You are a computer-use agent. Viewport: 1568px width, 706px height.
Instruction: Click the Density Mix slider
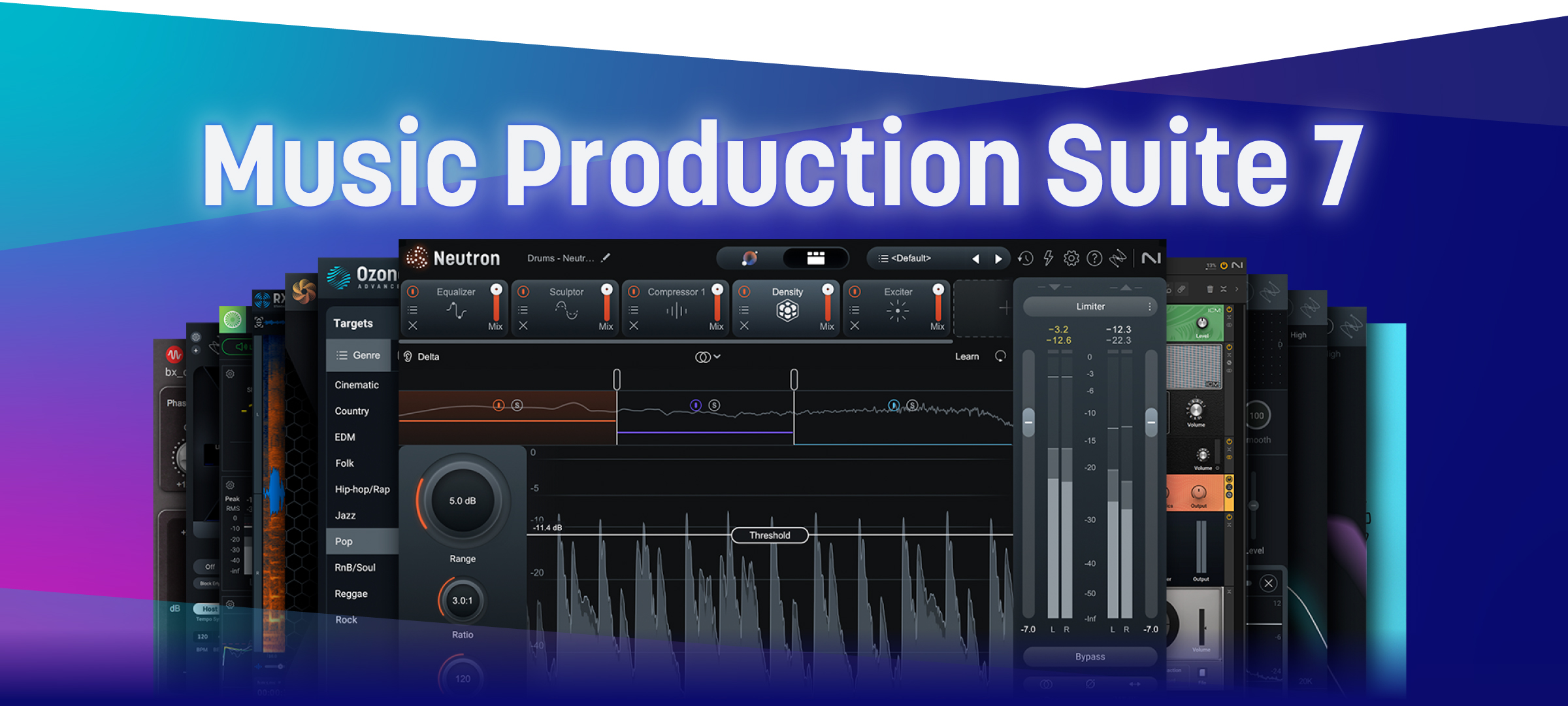pos(827,303)
